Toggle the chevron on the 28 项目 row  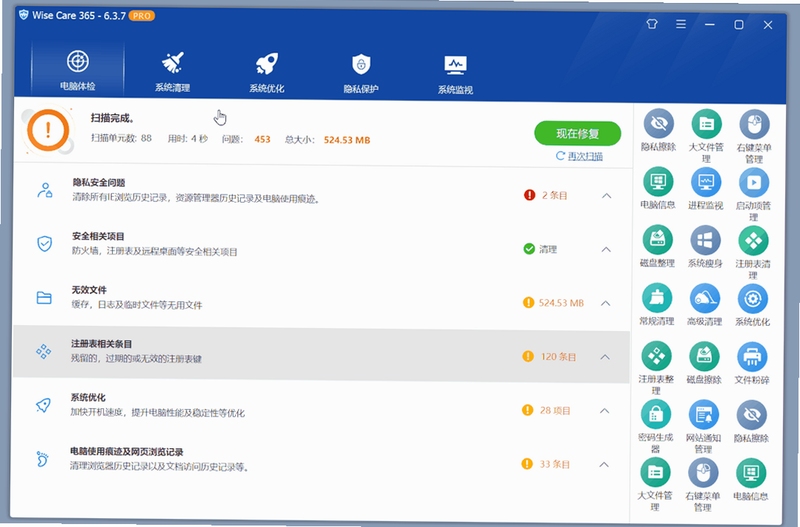tap(604, 411)
